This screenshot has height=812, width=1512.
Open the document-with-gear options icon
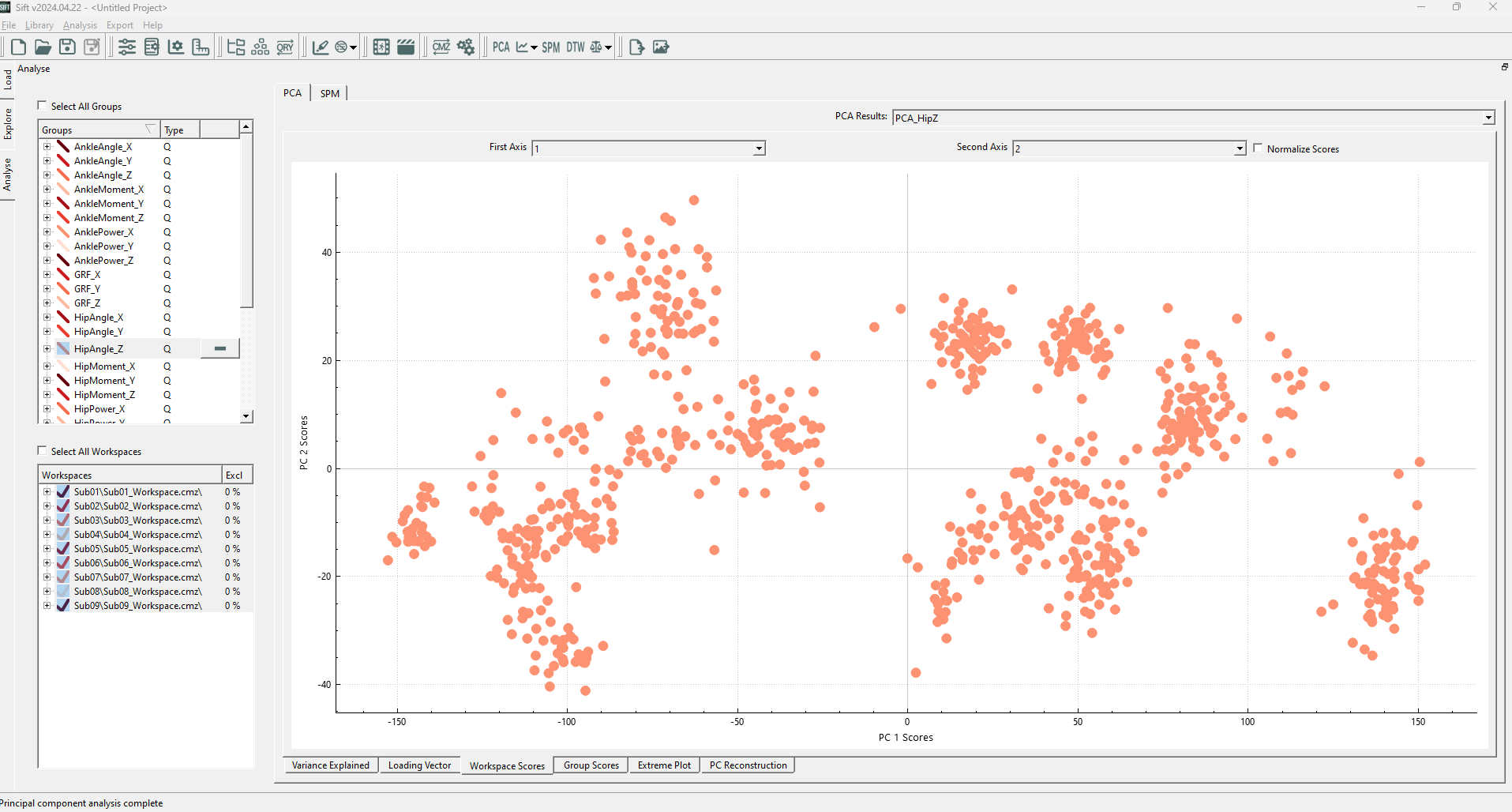[x=152, y=47]
